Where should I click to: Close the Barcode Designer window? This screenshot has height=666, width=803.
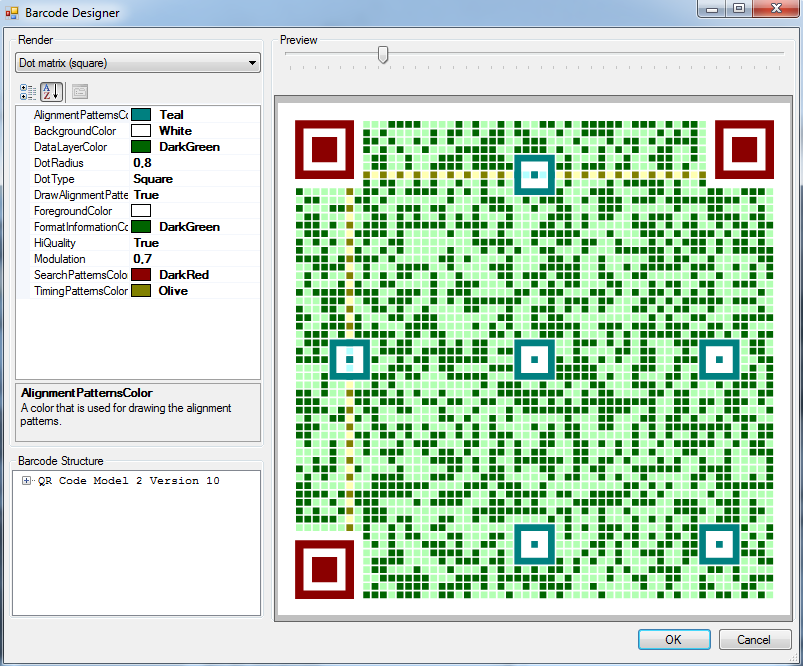pos(776,9)
